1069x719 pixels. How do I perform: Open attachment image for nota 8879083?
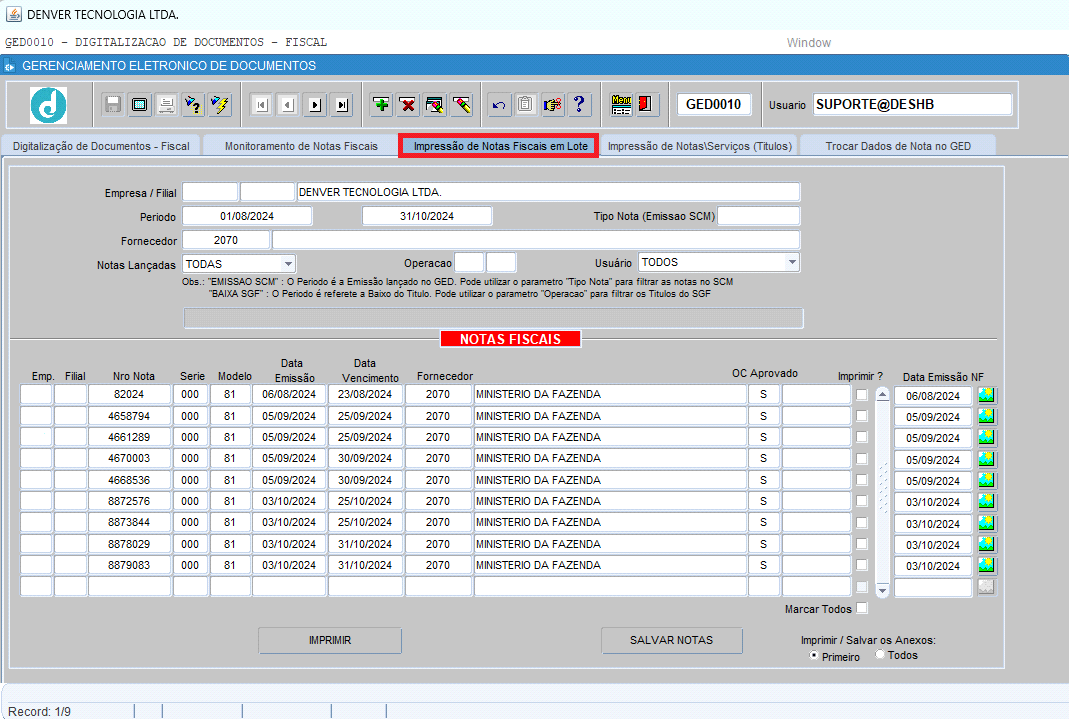(987, 566)
